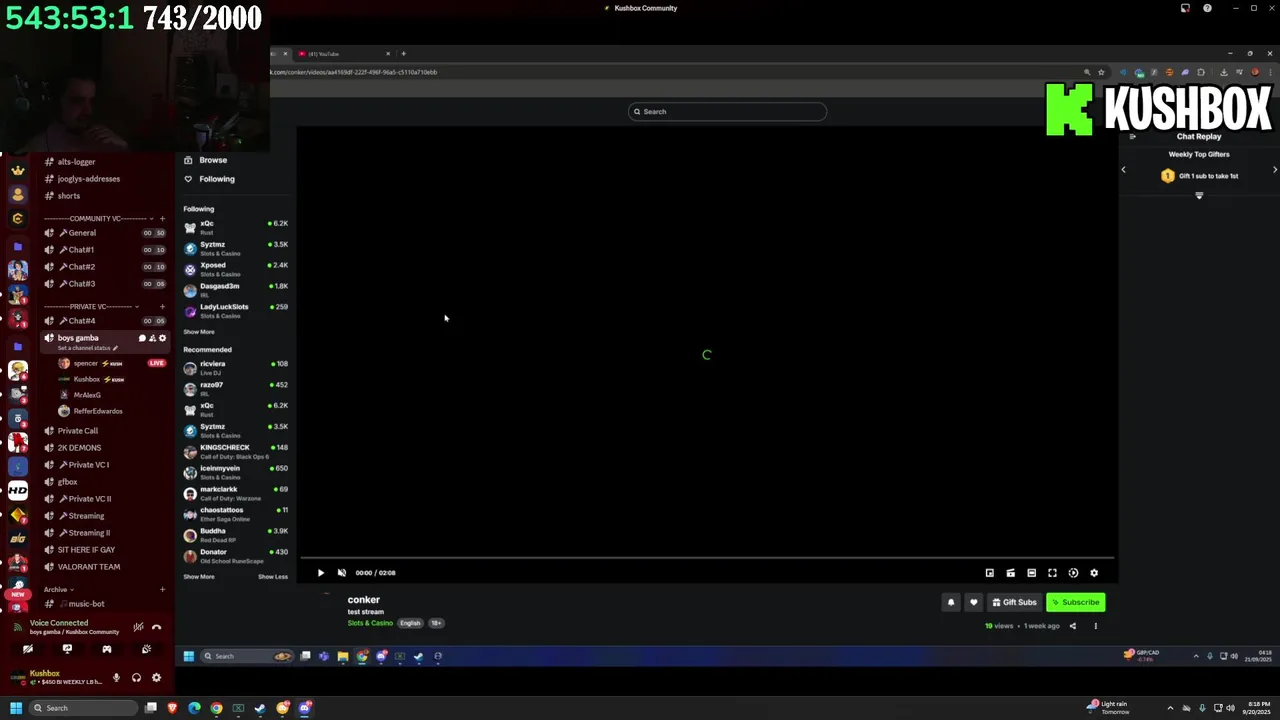Open LadyLuckSlots channel in sidebar
Screen dimensions: 1280x720
point(236,311)
